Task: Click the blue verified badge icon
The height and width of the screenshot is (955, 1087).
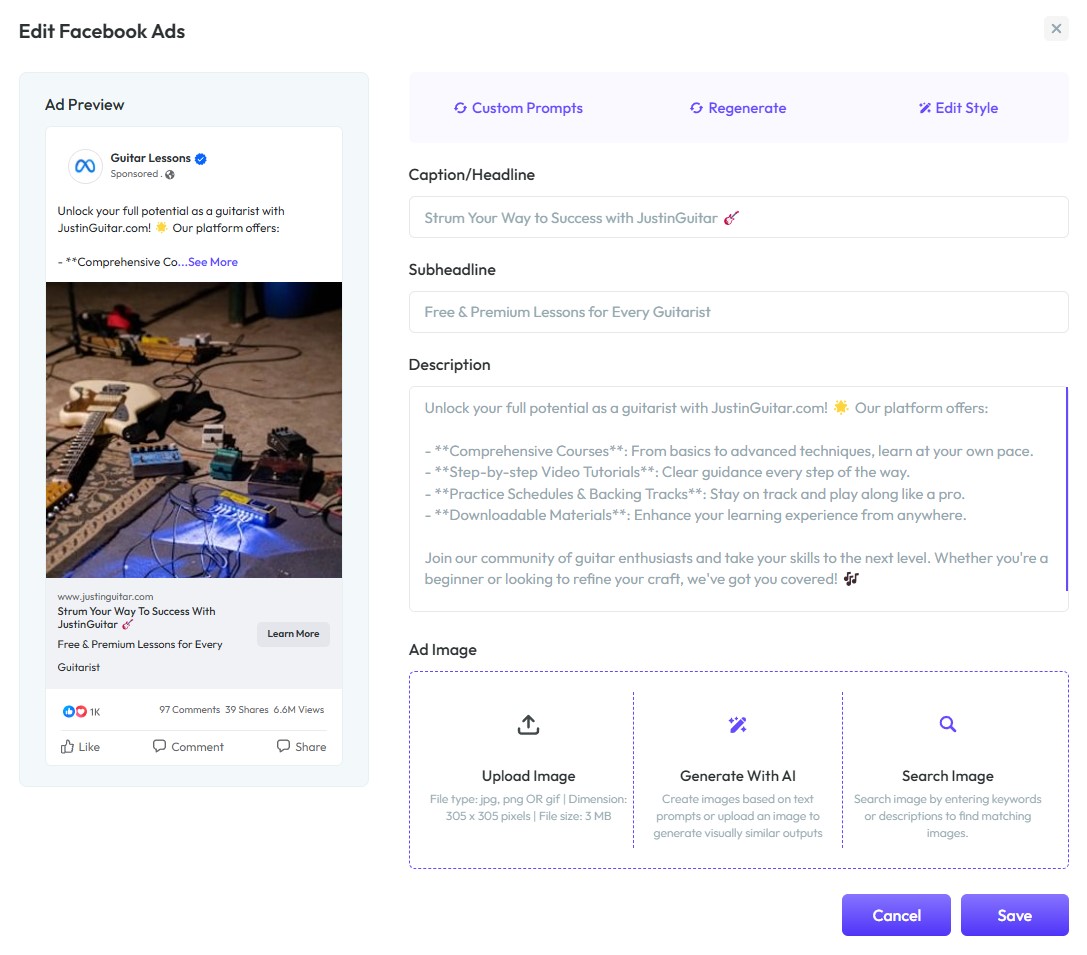Action: click(200, 159)
